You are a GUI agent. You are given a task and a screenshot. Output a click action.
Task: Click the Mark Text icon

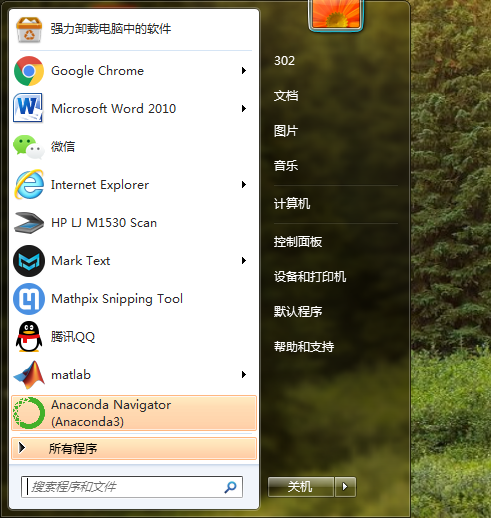[29, 261]
